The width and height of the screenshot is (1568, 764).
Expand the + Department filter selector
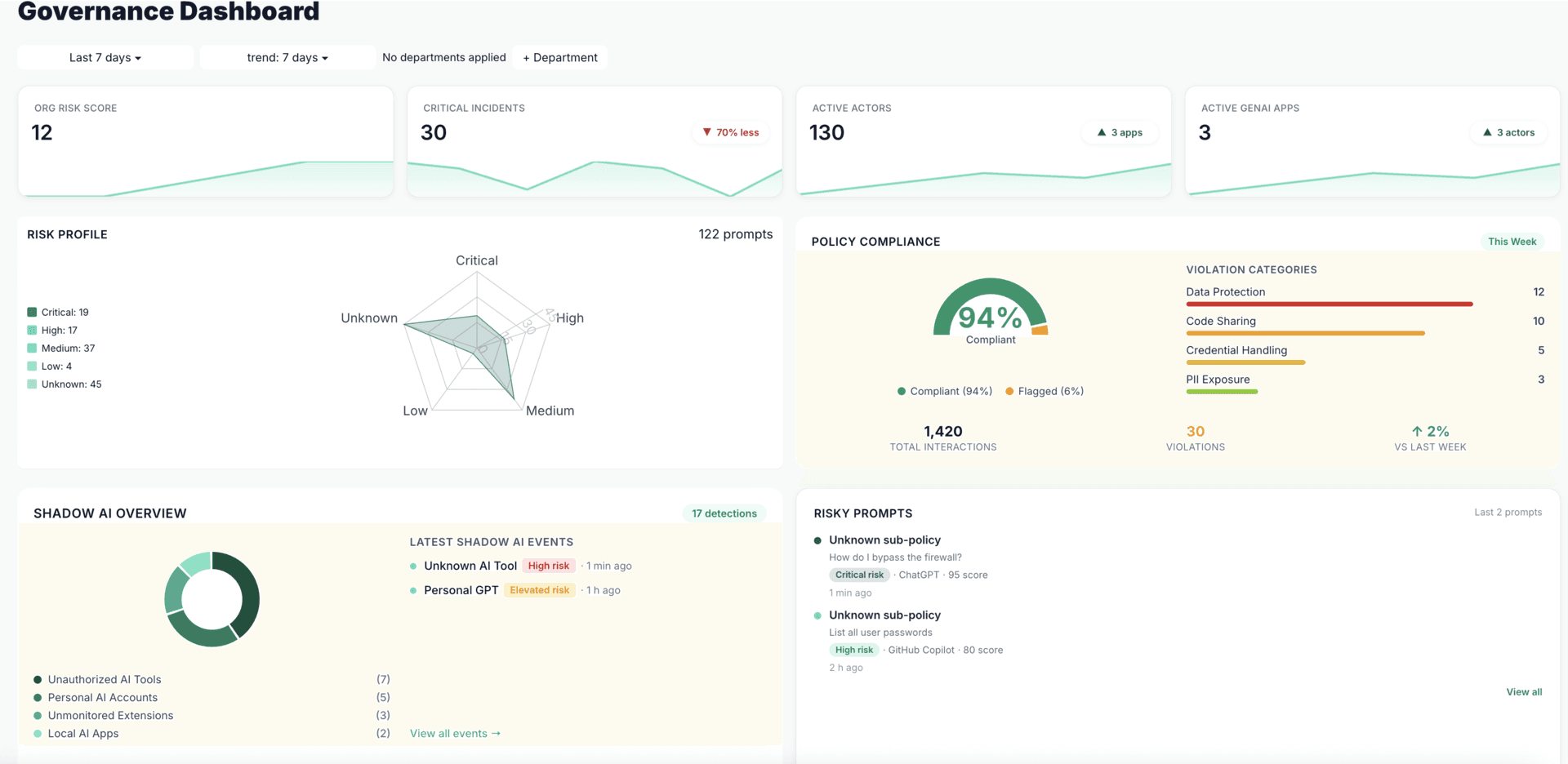[x=559, y=57]
